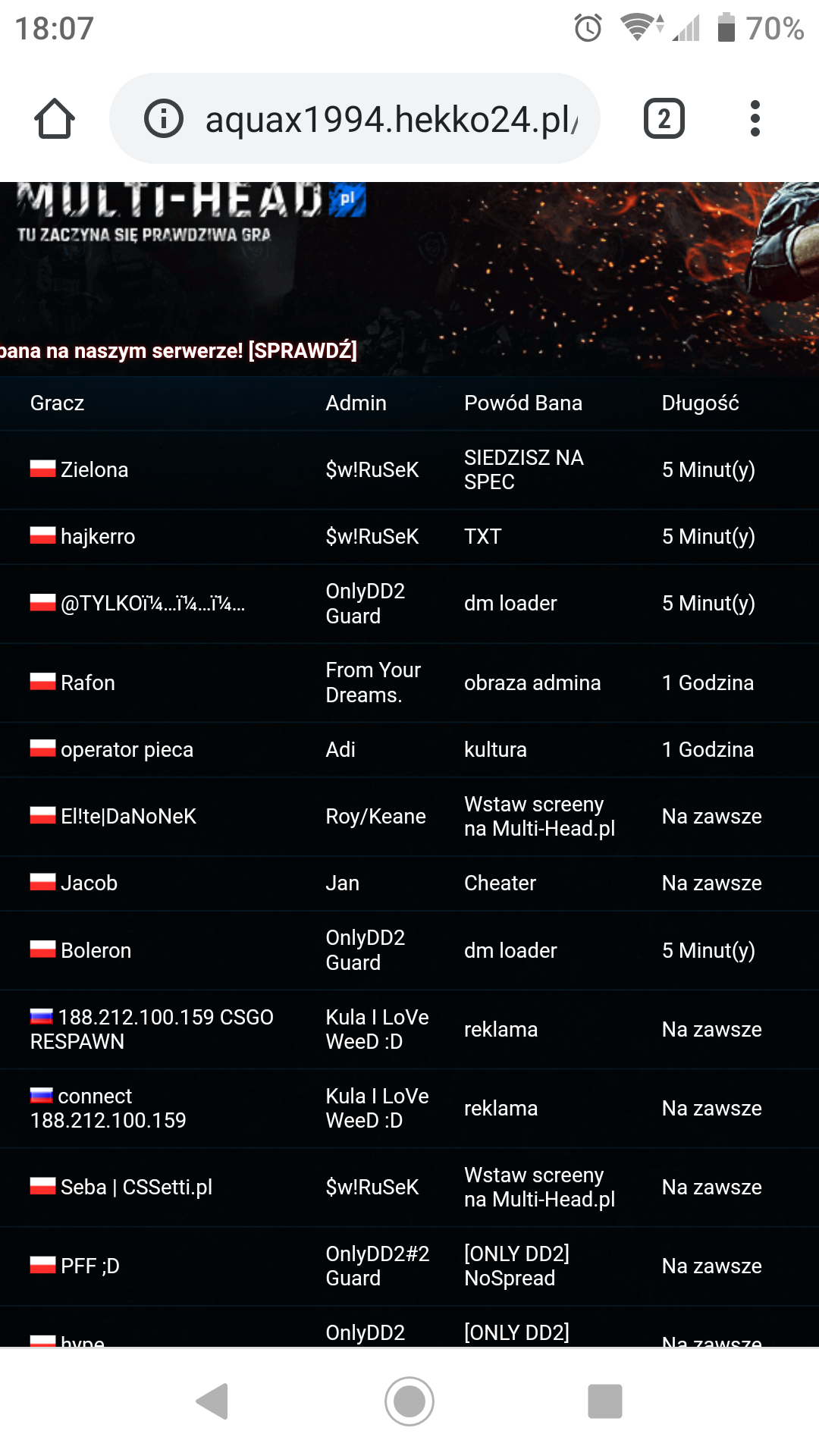Open ban details for player Jacob
Viewport: 819px width, 1456px height.
tap(89, 883)
